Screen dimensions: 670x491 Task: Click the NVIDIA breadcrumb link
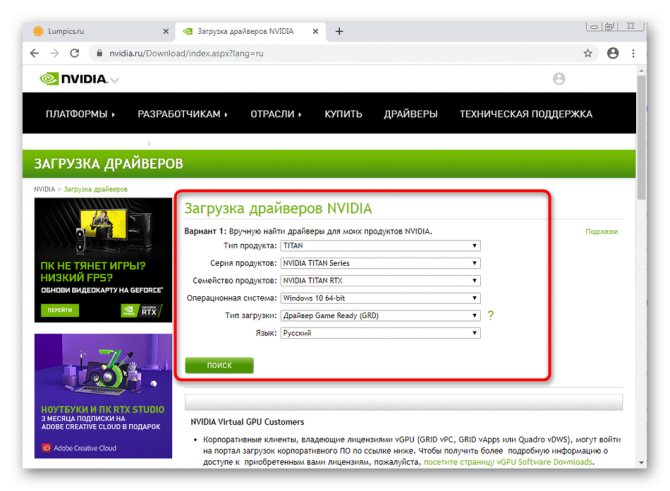tap(44, 189)
